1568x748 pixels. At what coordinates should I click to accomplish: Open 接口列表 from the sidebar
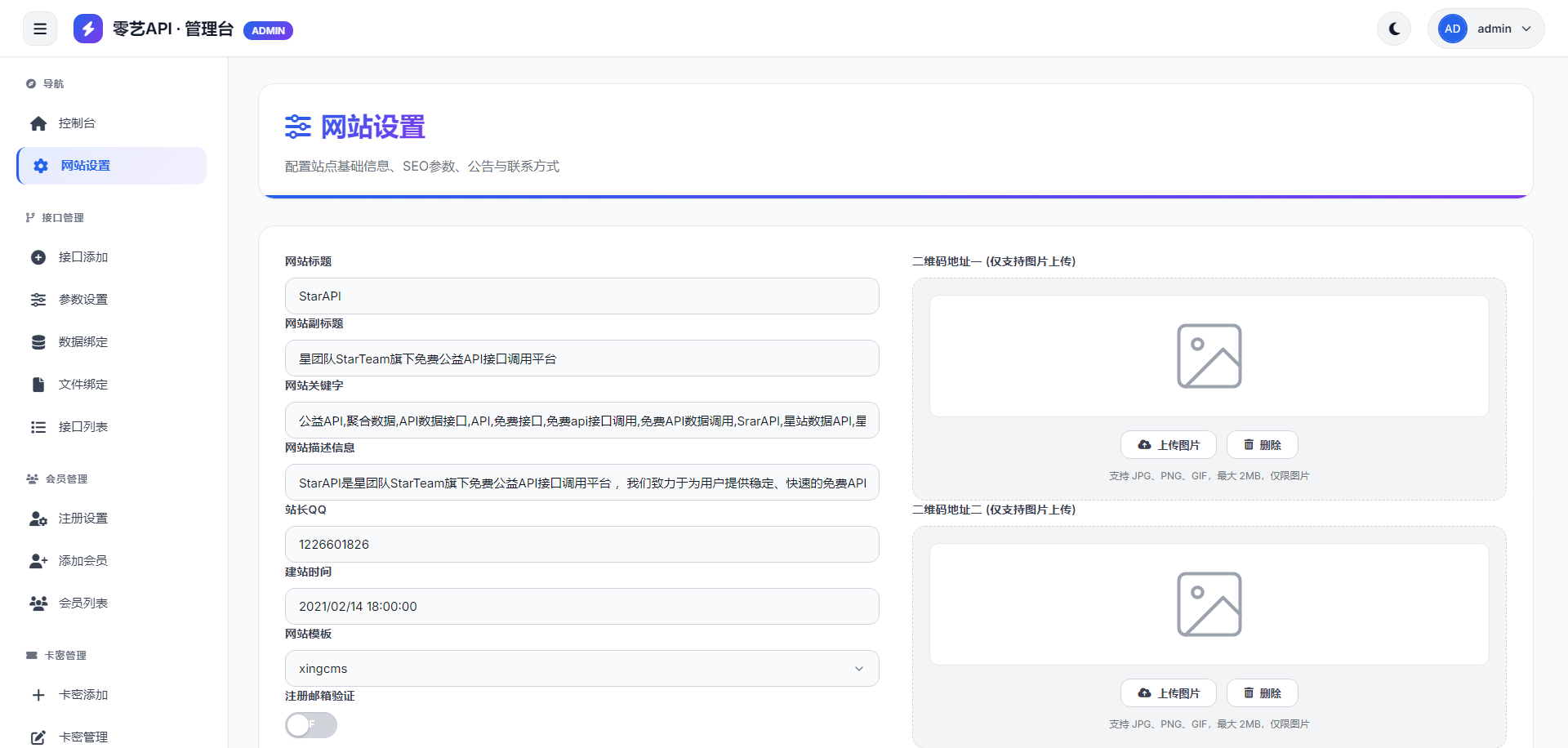click(82, 427)
